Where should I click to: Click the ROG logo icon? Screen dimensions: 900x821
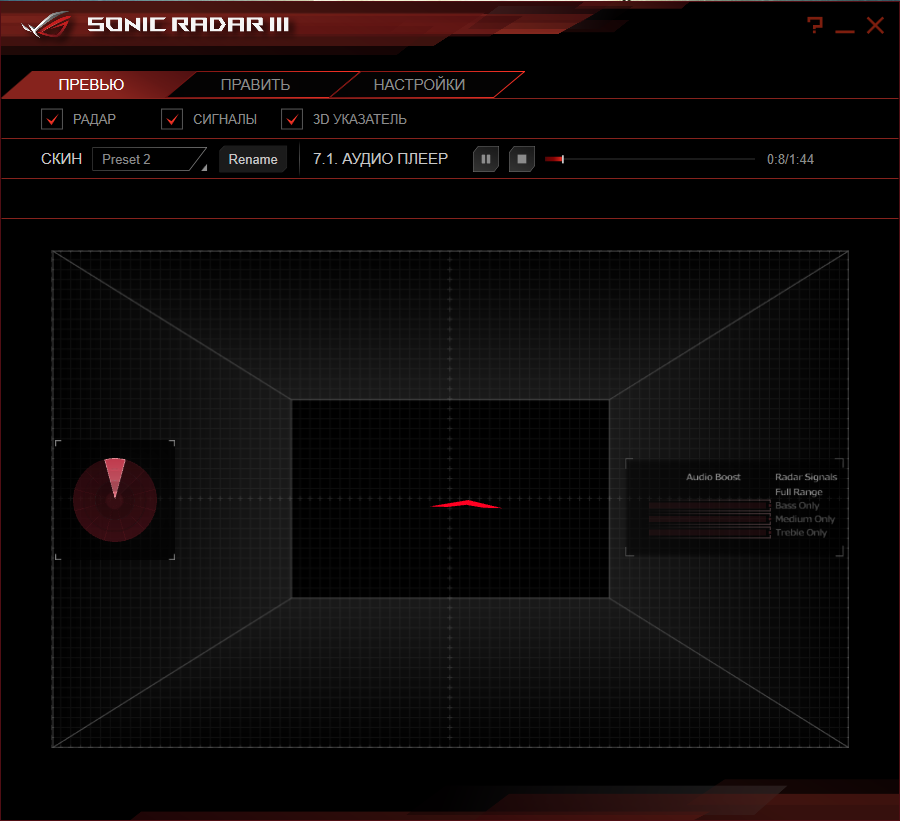46,25
